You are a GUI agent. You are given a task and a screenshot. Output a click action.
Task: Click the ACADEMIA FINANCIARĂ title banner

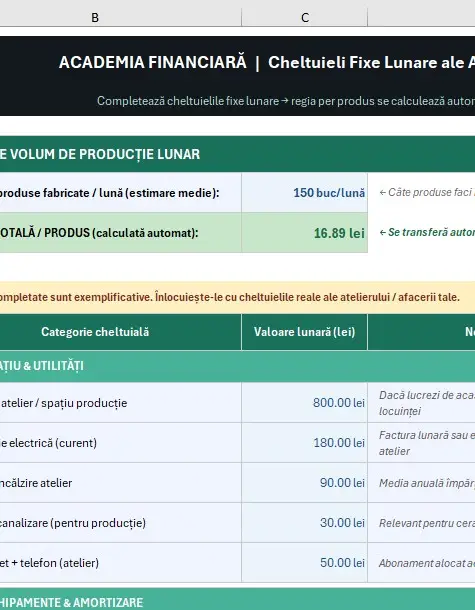237,63
